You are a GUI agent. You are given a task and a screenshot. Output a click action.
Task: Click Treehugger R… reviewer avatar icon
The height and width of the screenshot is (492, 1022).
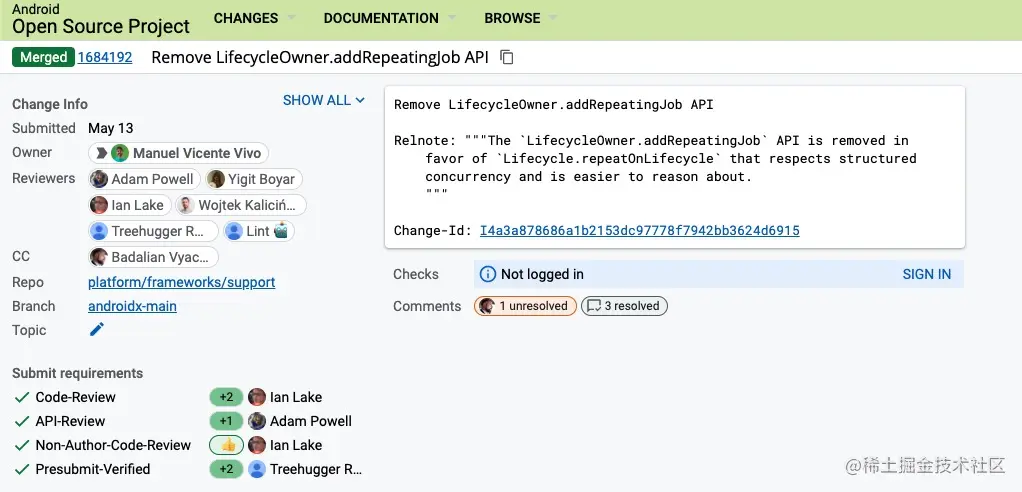[99, 231]
